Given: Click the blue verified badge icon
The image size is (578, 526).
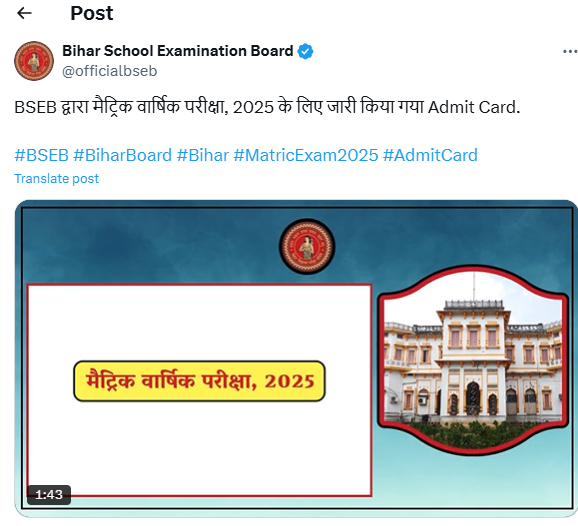Looking at the screenshot, I should pyautogui.click(x=306, y=51).
